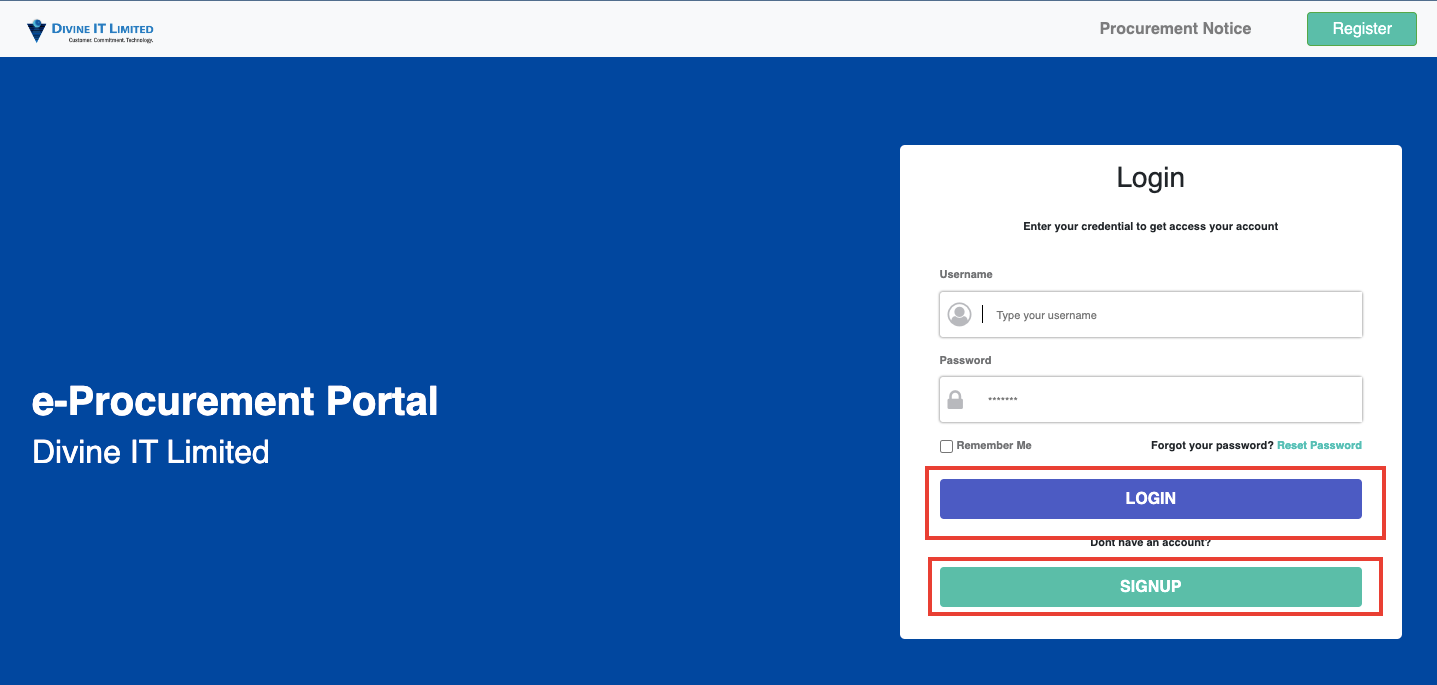The height and width of the screenshot is (685, 1437).
Task: Click 'Dont have an account?' text
Action: coord(1150,543)
